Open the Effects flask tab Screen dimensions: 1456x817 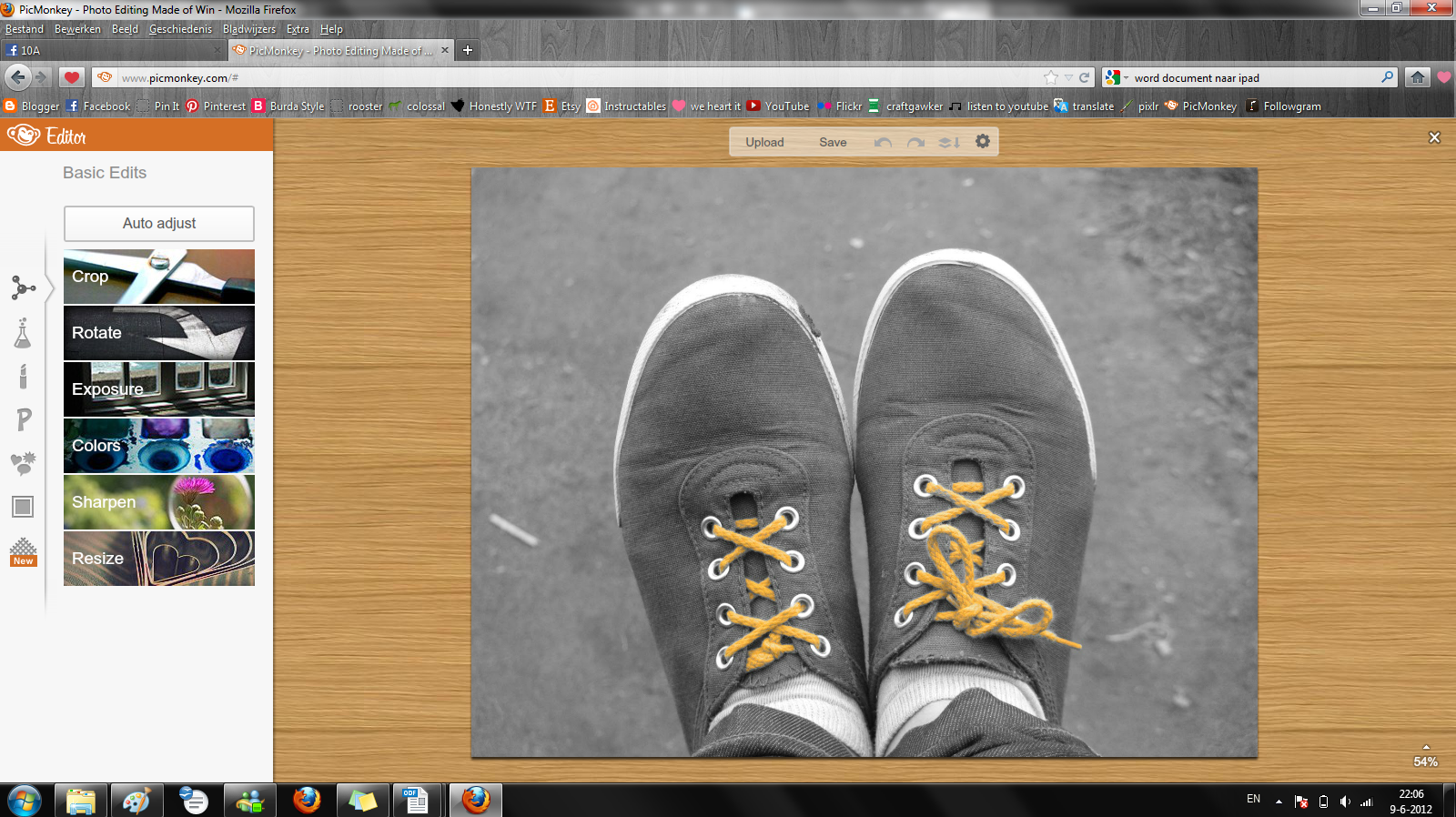click(23, 333)
